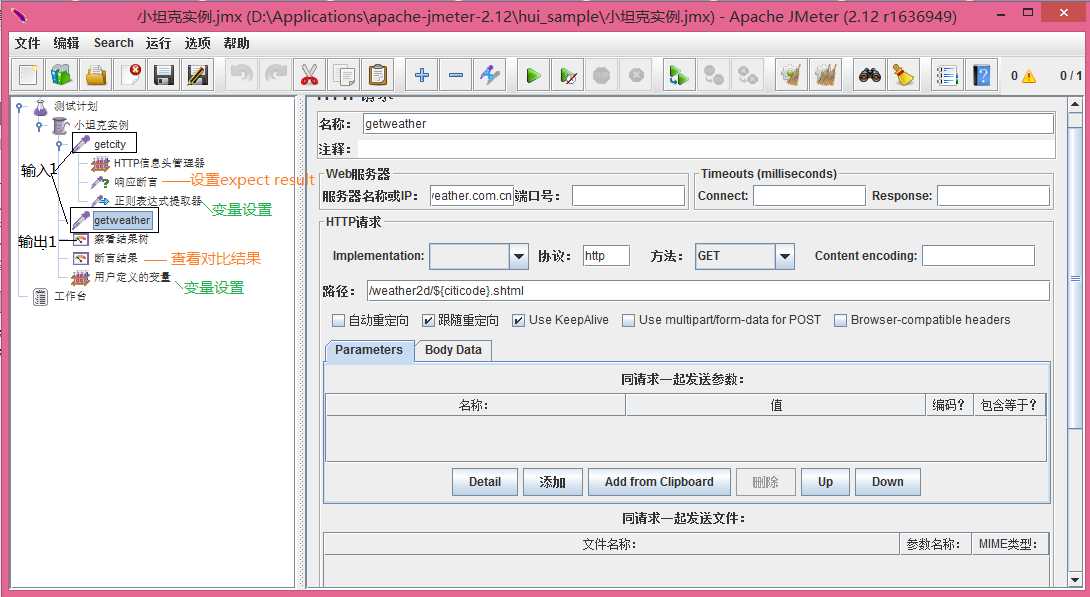Expand all tree nodes with plus icon
The image size is (1090, 597).
tap(421, 74)
